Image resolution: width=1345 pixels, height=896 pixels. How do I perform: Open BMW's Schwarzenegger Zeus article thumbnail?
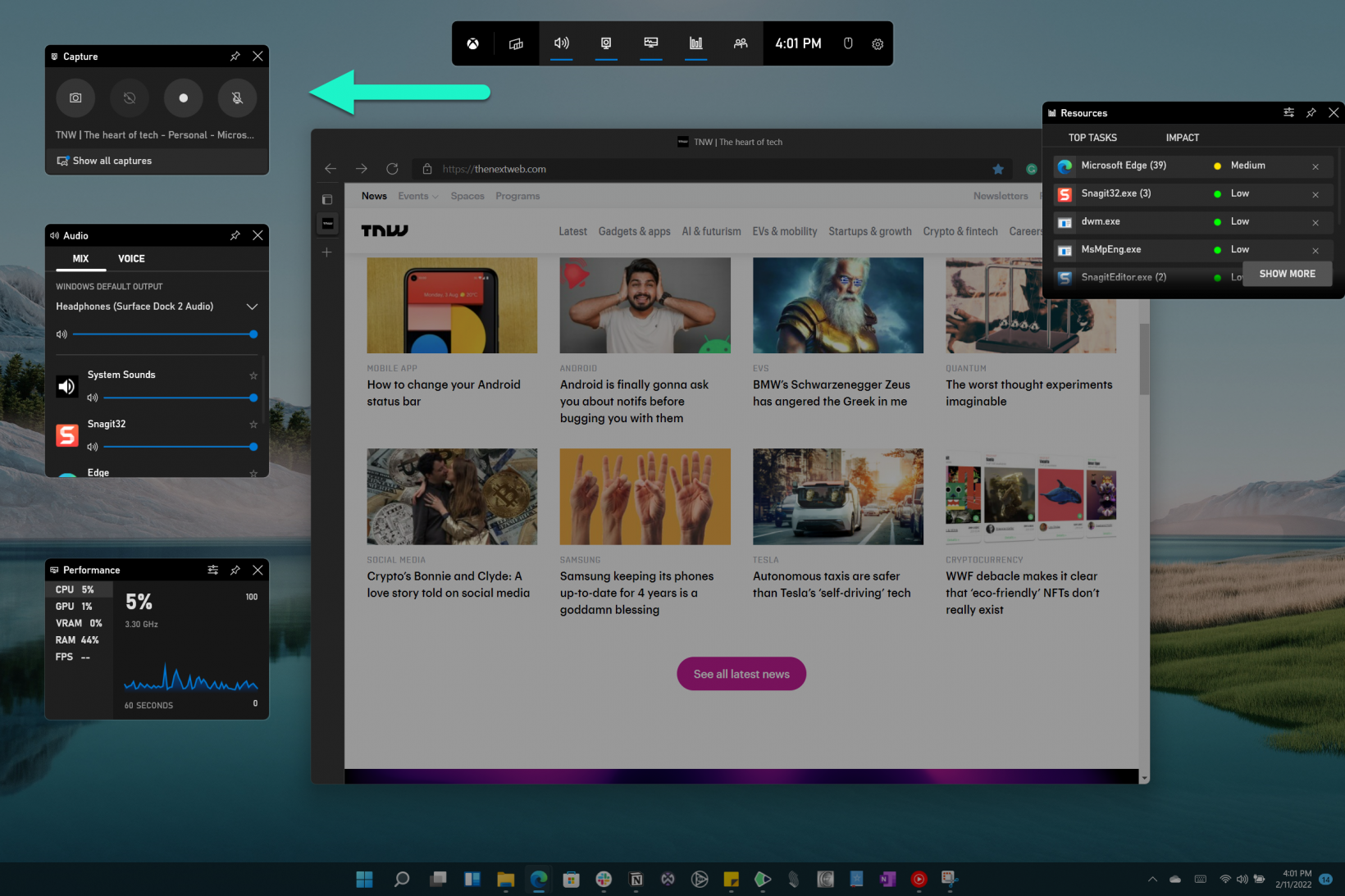coord(837,305)
